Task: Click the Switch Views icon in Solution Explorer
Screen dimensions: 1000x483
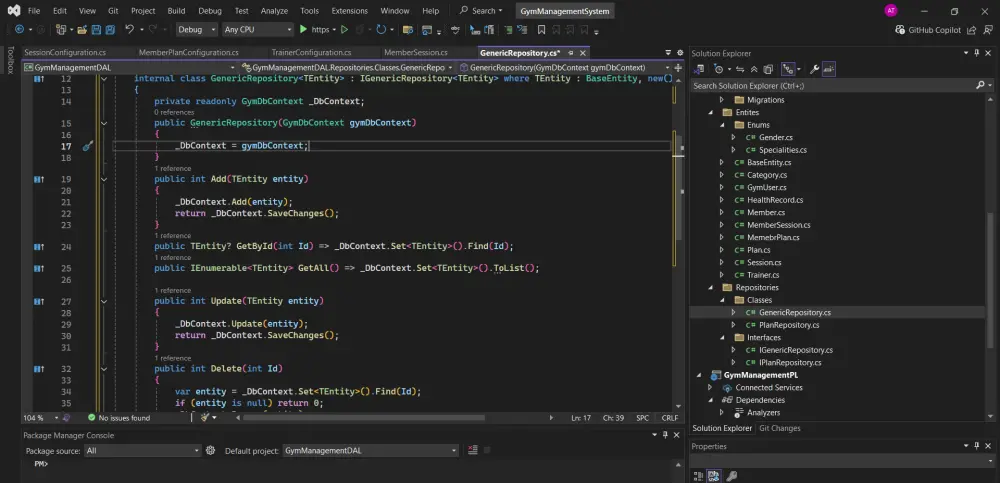Action: click(x=699, y=69)
